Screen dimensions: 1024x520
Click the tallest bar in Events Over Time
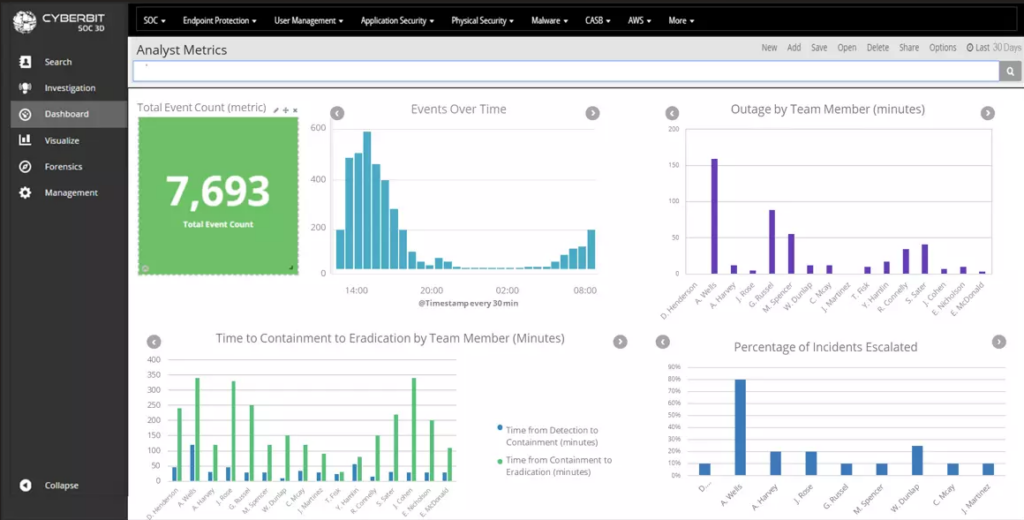[x=367, y=201]
